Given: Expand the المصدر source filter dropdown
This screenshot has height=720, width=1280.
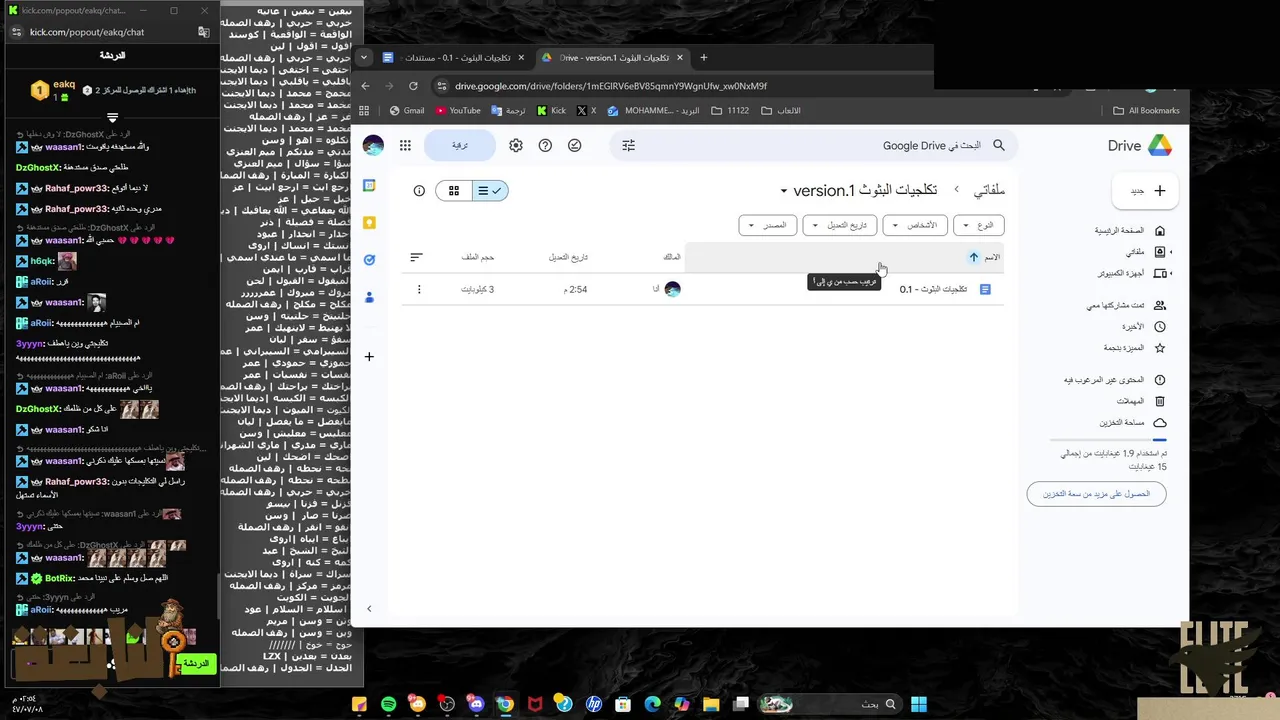Looking at the screenshot, I should [x=767, y=225].
